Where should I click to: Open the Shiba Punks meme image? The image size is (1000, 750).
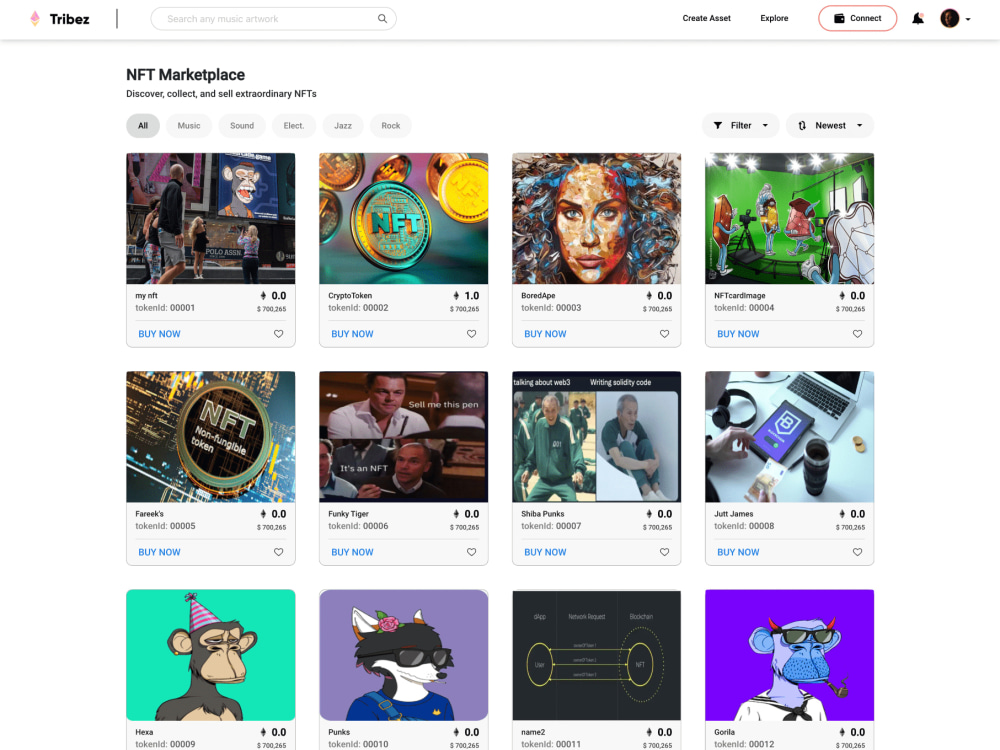596,437
